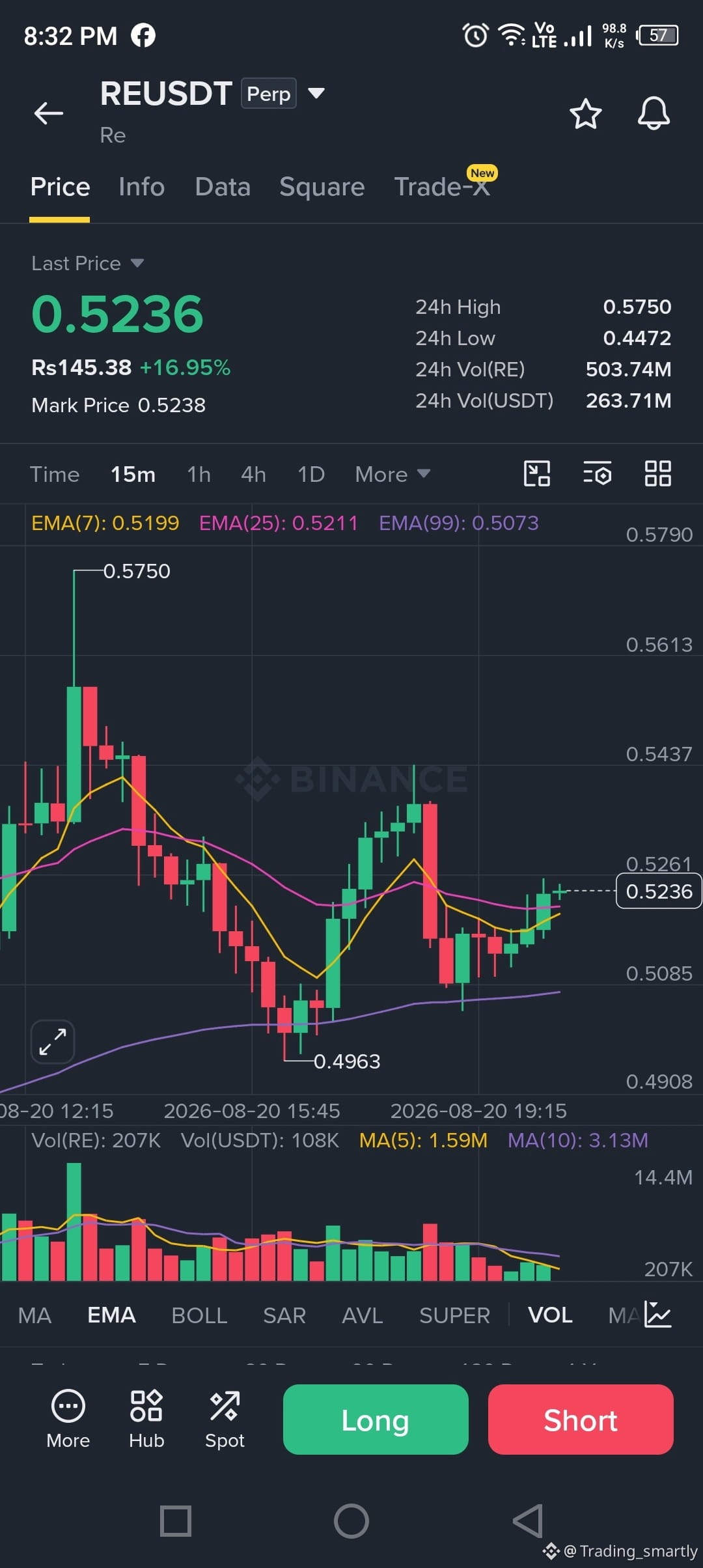Enable the AVL indicator
703x1568 pixels.
(x=362, y=1315)
